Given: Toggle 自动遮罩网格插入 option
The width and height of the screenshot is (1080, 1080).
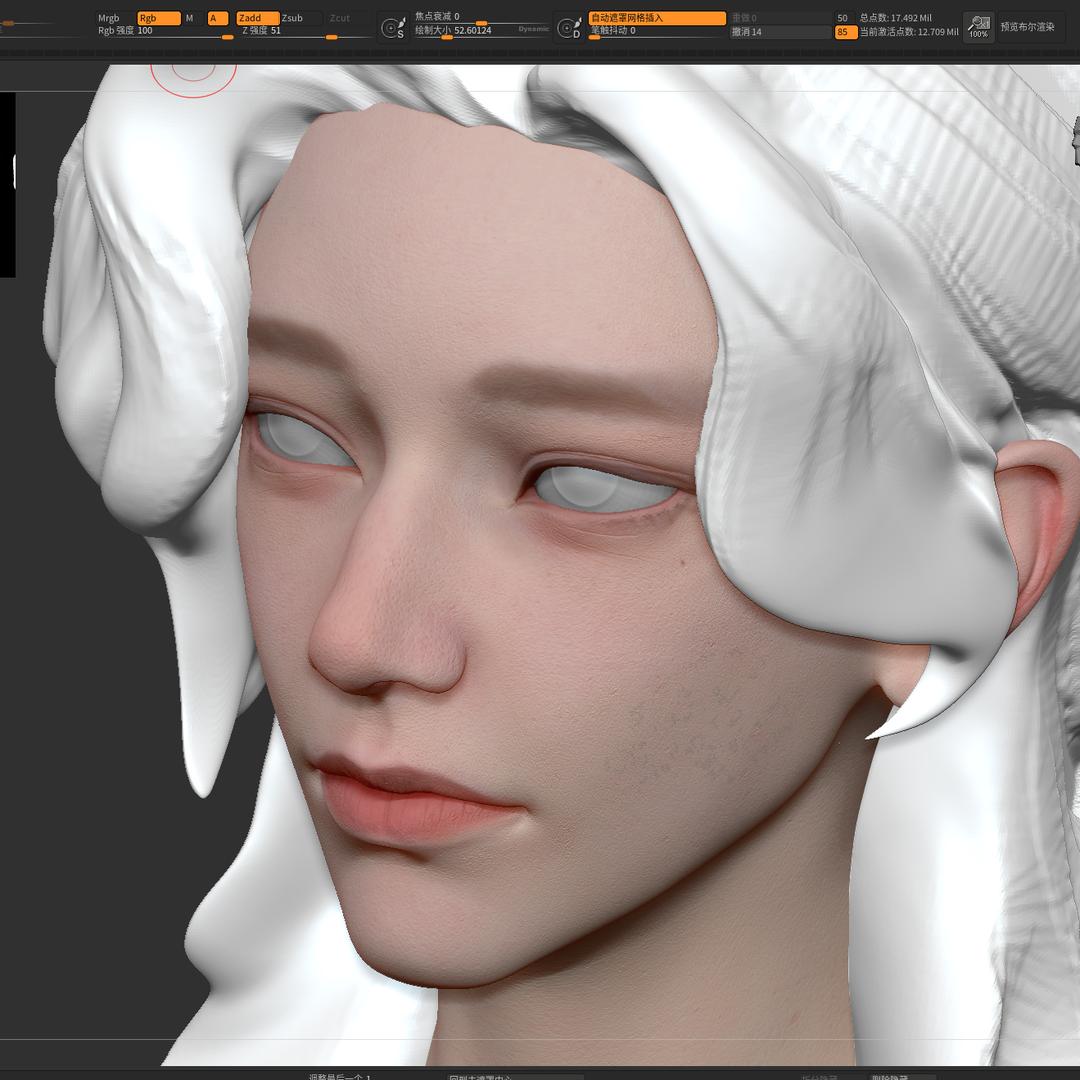Looking at the screenshot, I should click(656, 18).
